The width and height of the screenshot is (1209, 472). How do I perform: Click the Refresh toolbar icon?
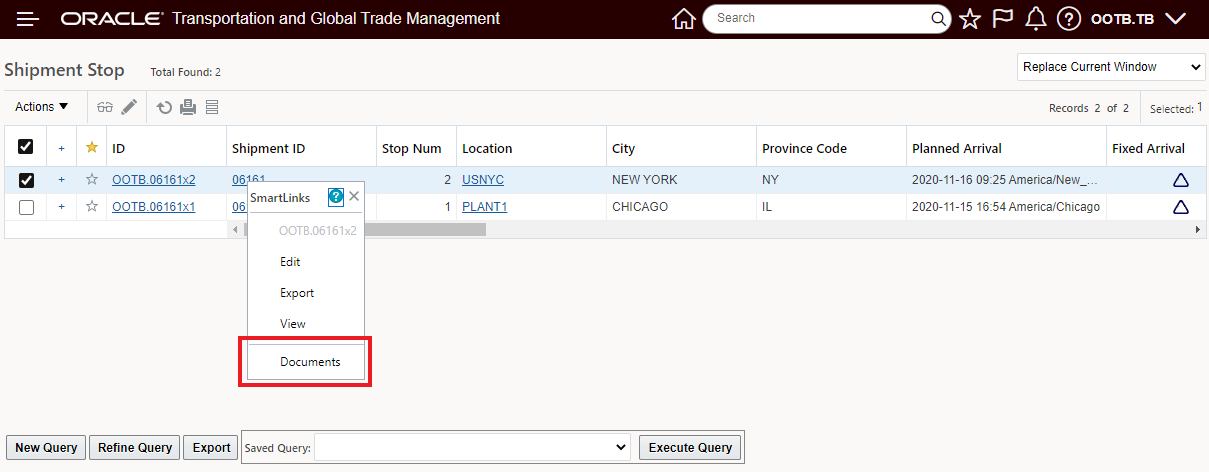click(165, 107)
